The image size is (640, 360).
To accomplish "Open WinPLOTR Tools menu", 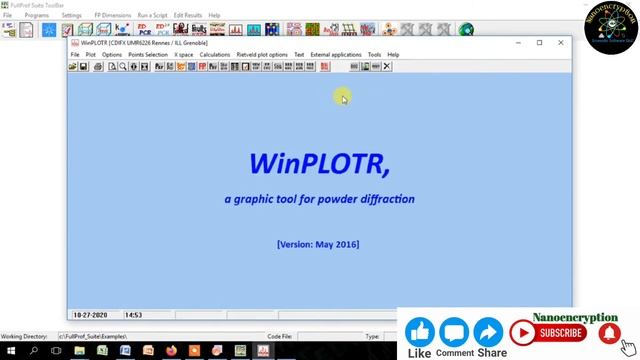I will tap(374, 55).
